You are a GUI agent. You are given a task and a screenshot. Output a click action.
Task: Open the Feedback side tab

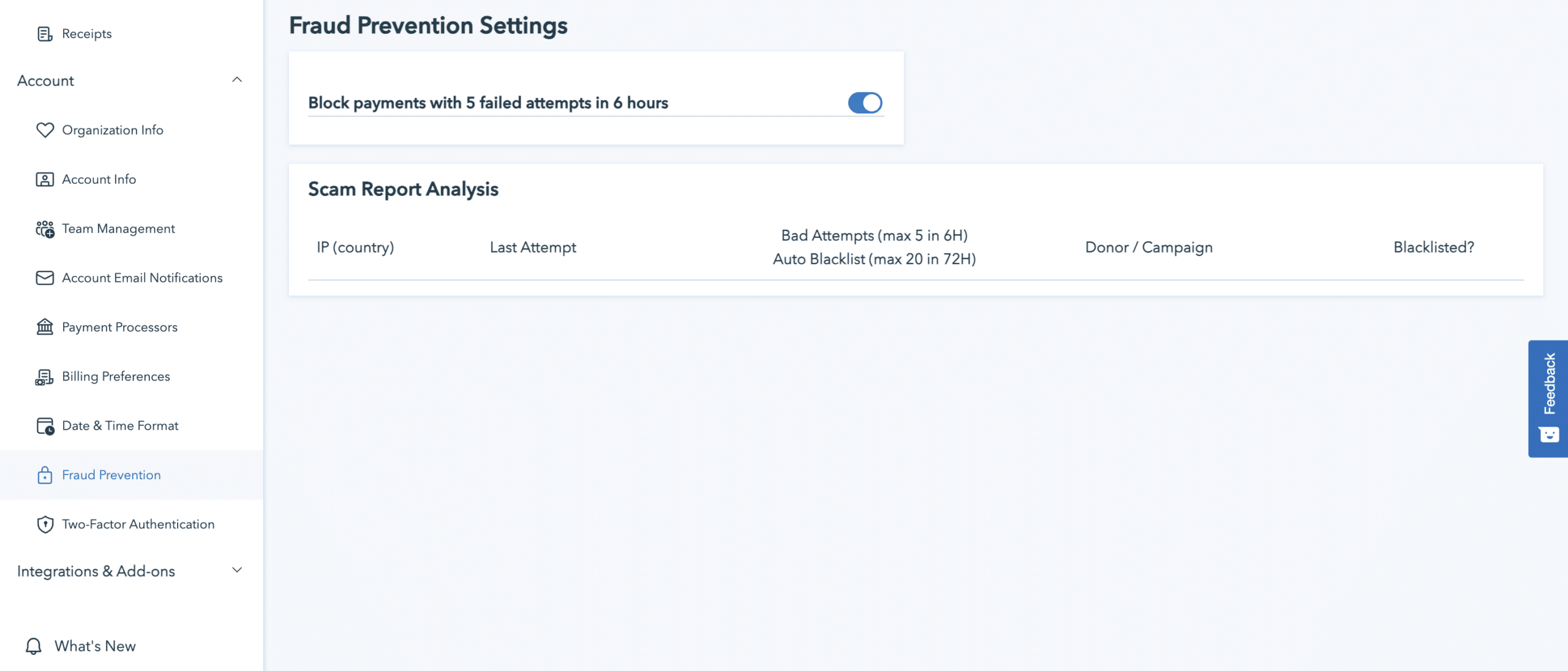pyautogui.click(x=1548, y=398)
